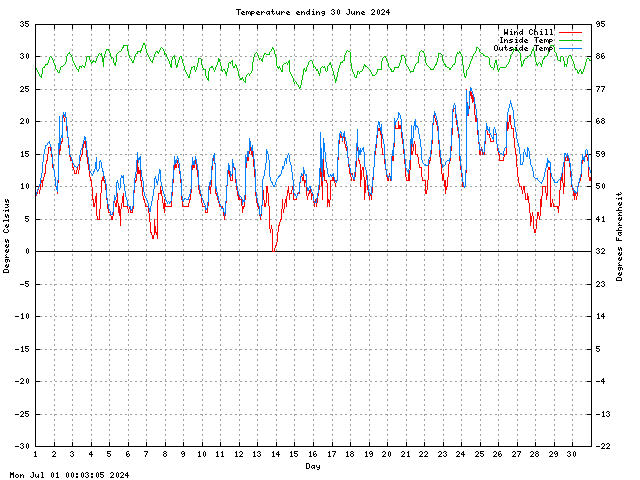Click the Fahrenheit tick label 59
Image resolution: width=640 pixels, height=480 pixels.
601,154
